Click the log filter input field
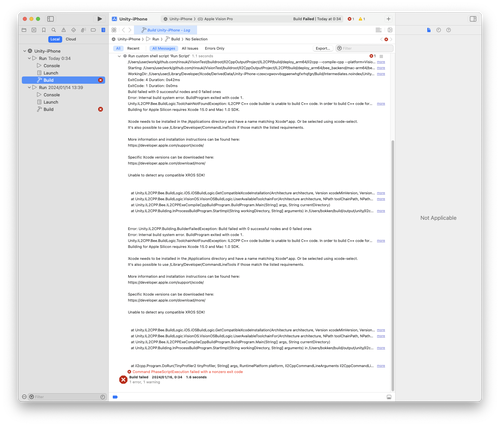The height and width of the screenshot is (426, 500). [x=364, y=48]
